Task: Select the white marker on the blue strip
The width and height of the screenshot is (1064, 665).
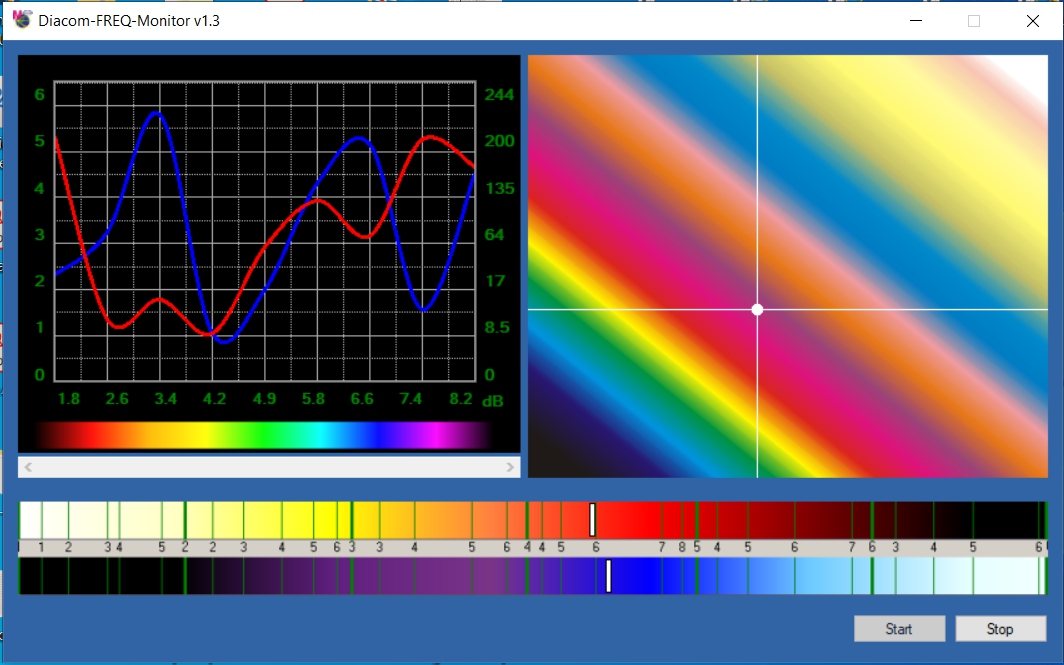Action: (608, 576)
